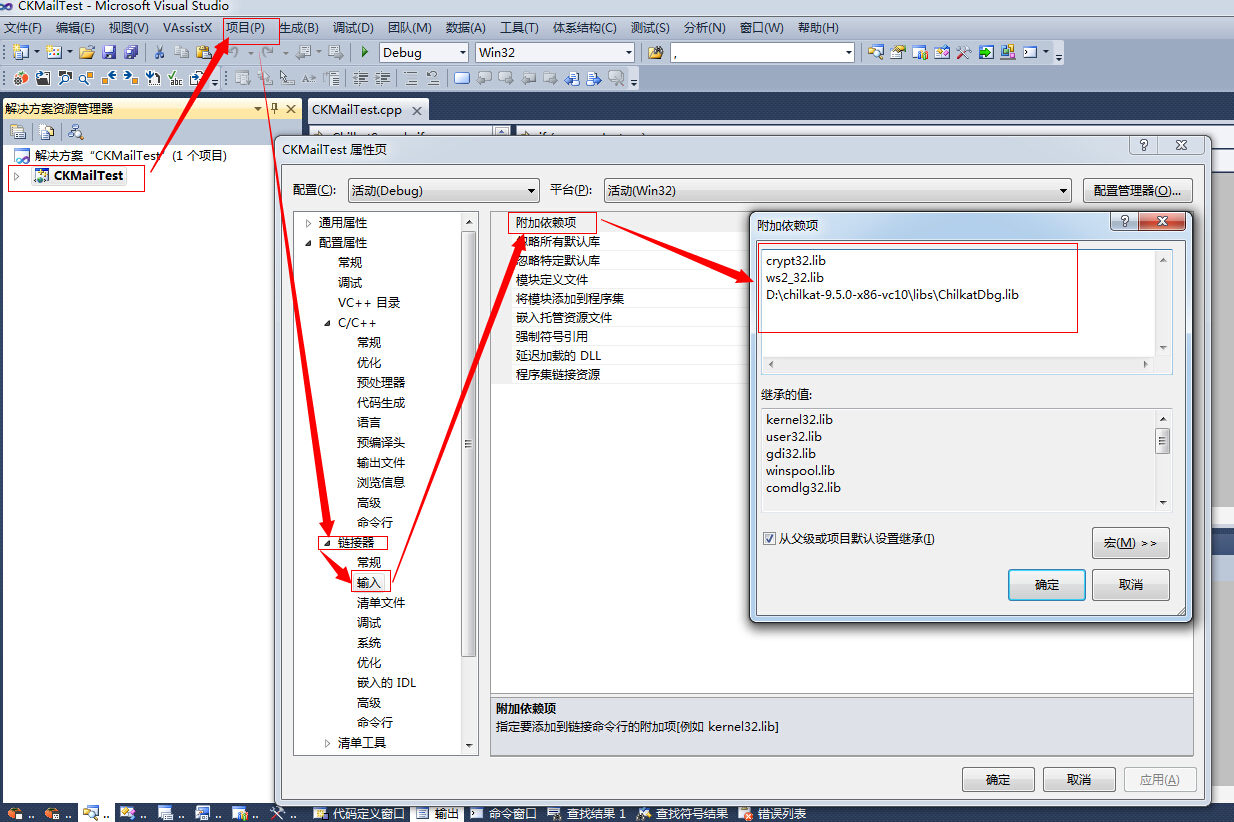Click the Copy icon in toolbar
The height and width of the screenshot is (822, 1234).
180,52
